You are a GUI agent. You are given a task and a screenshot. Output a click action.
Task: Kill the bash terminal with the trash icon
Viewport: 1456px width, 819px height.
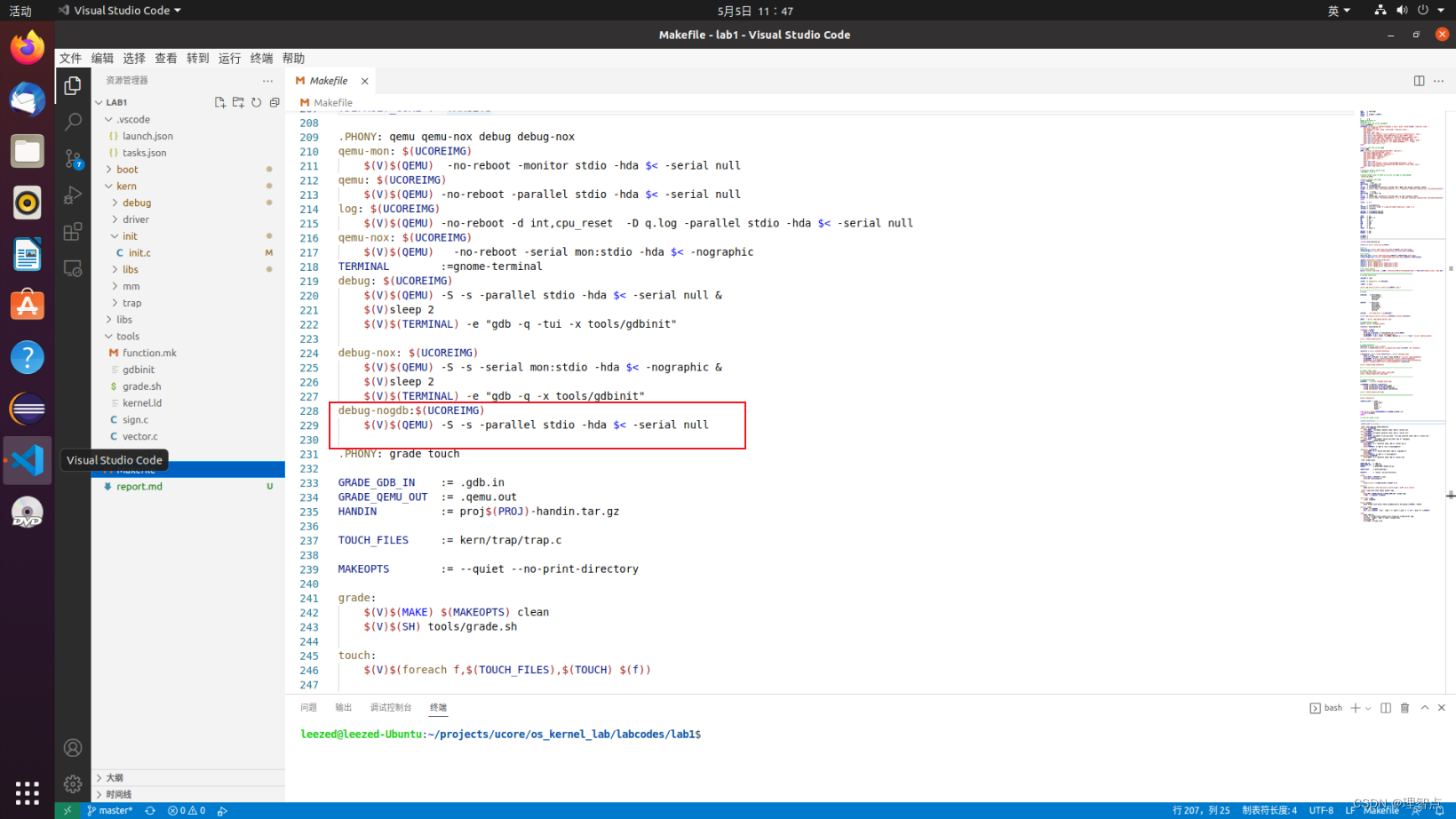tap(1405, 708)
